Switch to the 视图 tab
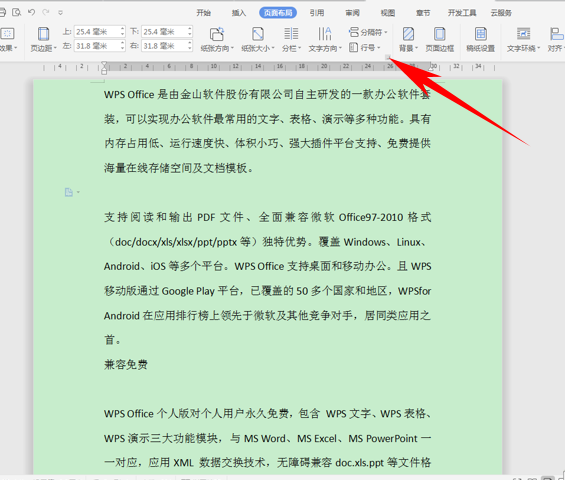This screenshot has height=480, width=565. pyautogui.click(x=388, y=13)
